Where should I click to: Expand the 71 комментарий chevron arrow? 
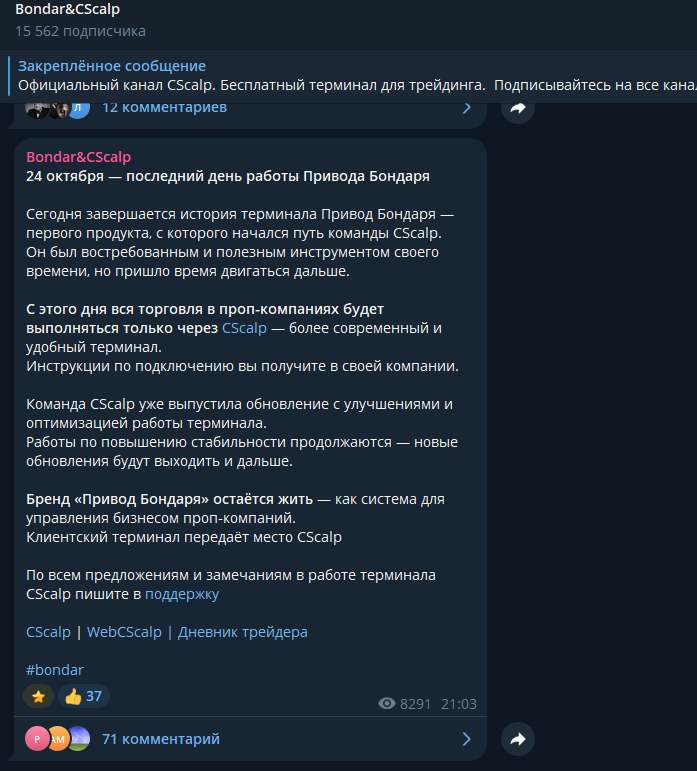click(466, 739)
